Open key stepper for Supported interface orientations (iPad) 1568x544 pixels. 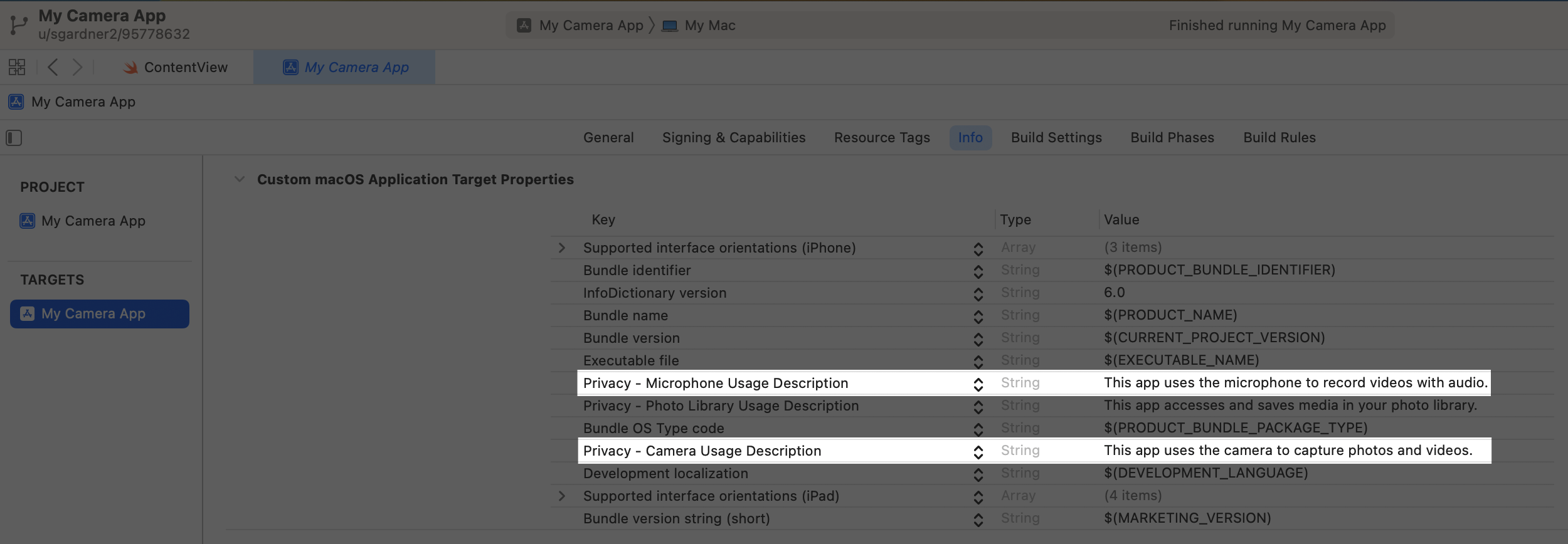coord(978,497)
